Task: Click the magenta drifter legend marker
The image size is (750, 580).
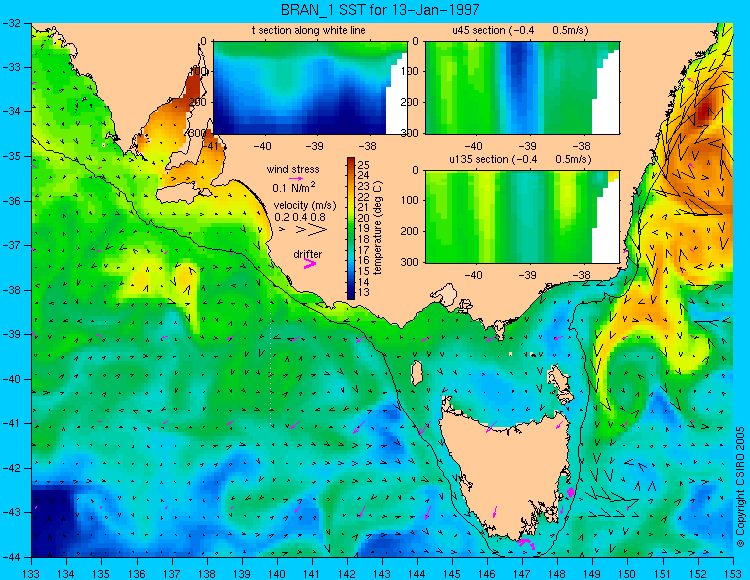Action: [310, 264]
